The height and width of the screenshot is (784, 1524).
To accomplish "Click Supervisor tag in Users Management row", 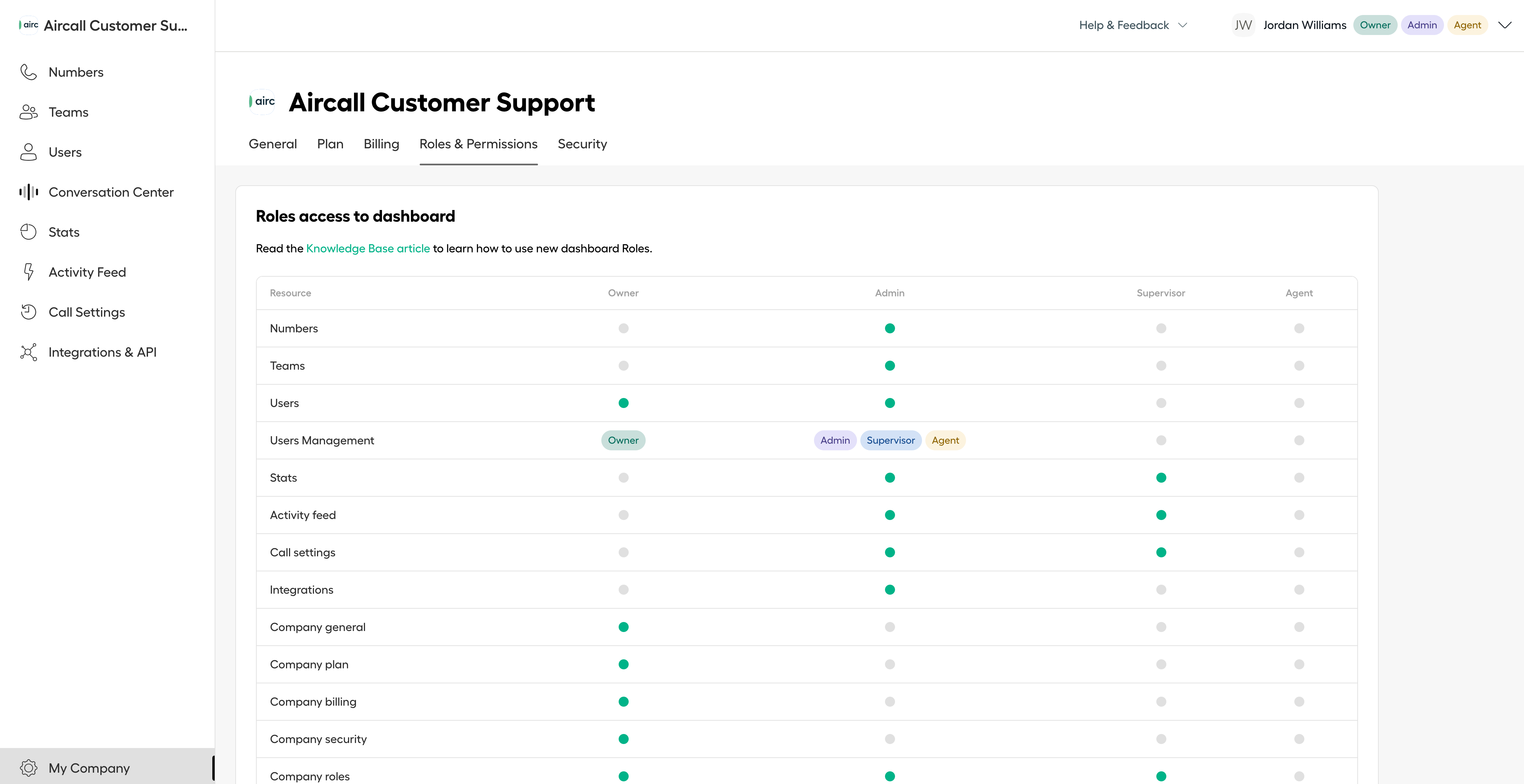I will tap(890, 440).
